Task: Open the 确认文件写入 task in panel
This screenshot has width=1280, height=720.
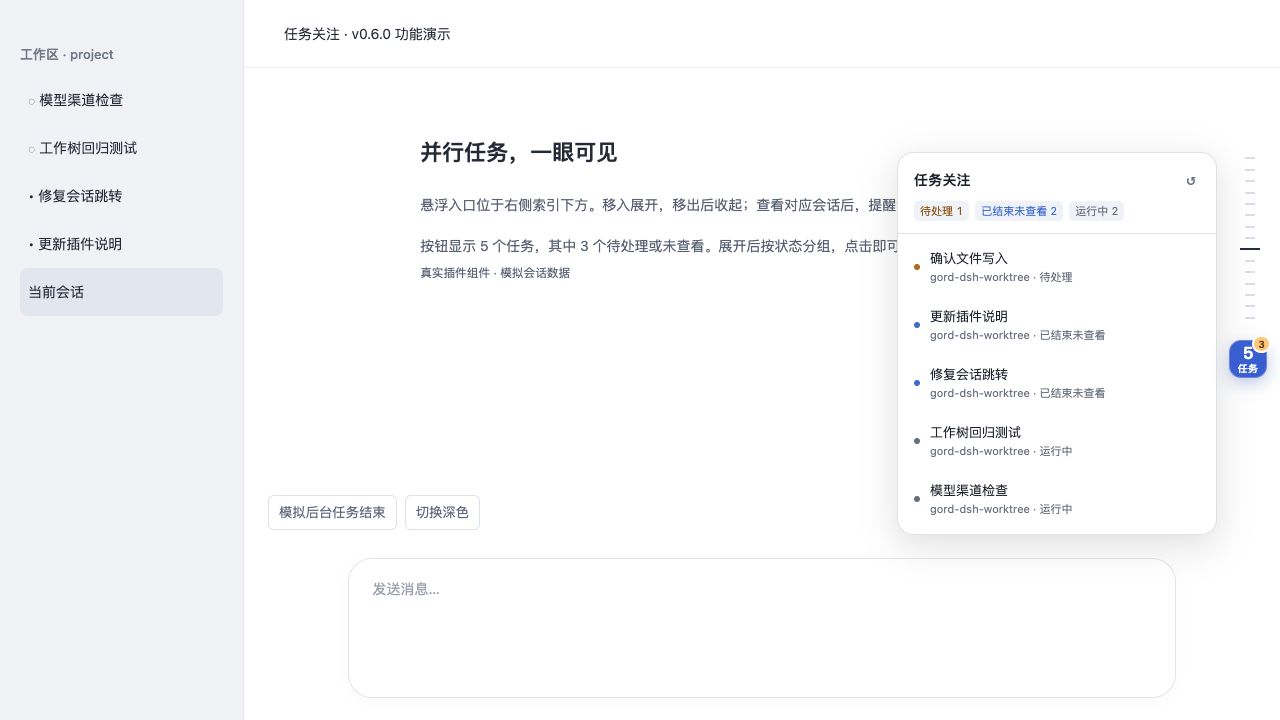Action: [1057, 267]
